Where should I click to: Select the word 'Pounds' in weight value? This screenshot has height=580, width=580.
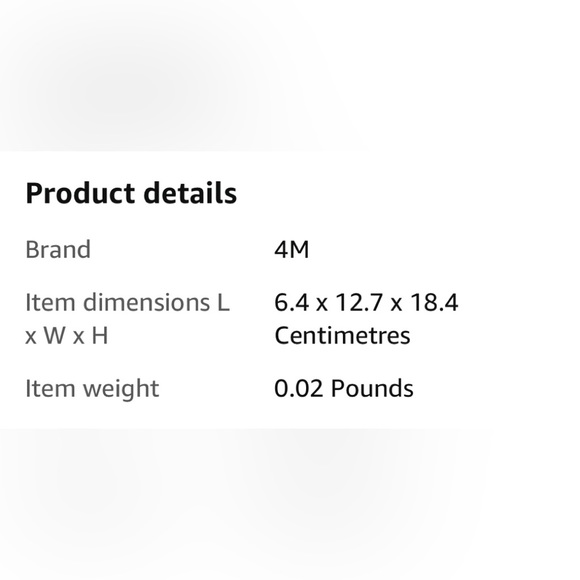(372, 389)
